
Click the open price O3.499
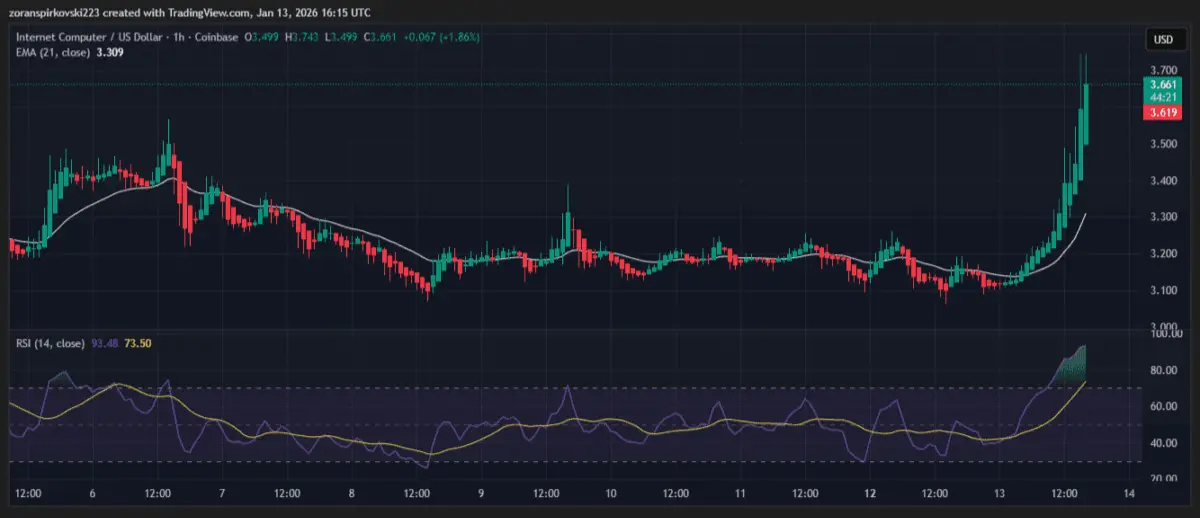pos(262,38)
